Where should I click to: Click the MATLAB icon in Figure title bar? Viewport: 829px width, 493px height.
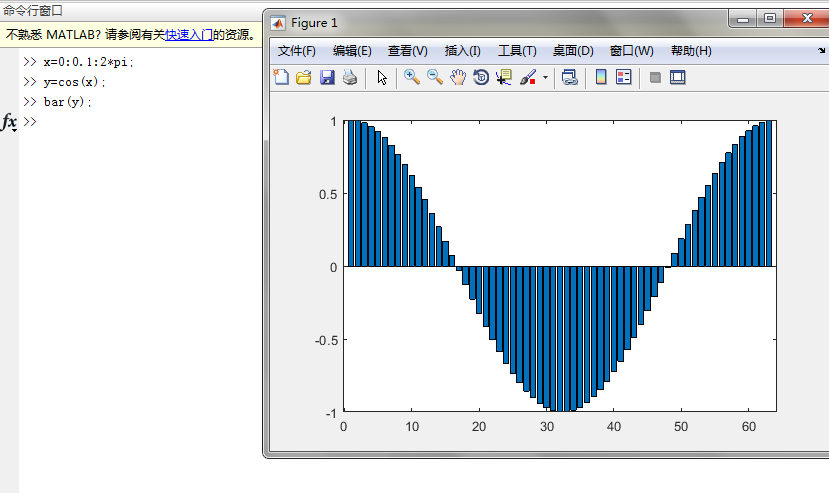pyautogui.click(x=278, y=23)
